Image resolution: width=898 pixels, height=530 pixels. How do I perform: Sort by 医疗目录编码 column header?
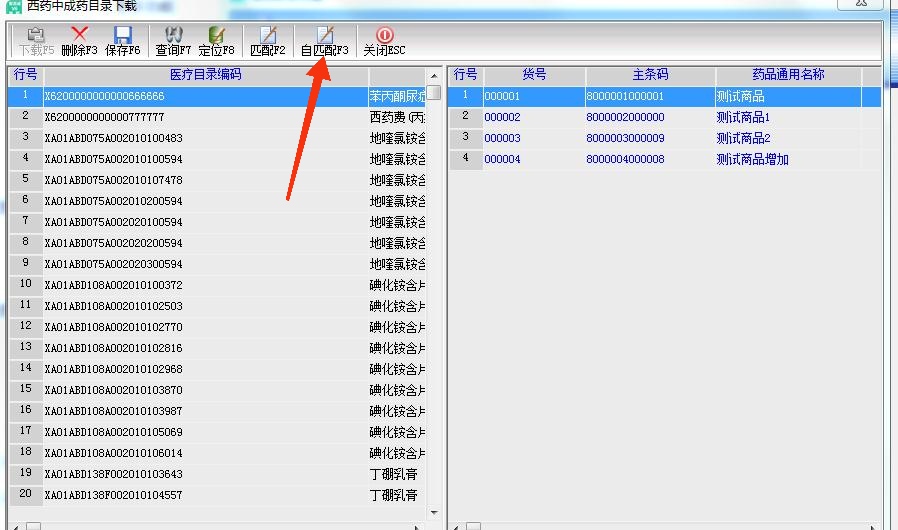pyautogui.click(x=206, y=75)
